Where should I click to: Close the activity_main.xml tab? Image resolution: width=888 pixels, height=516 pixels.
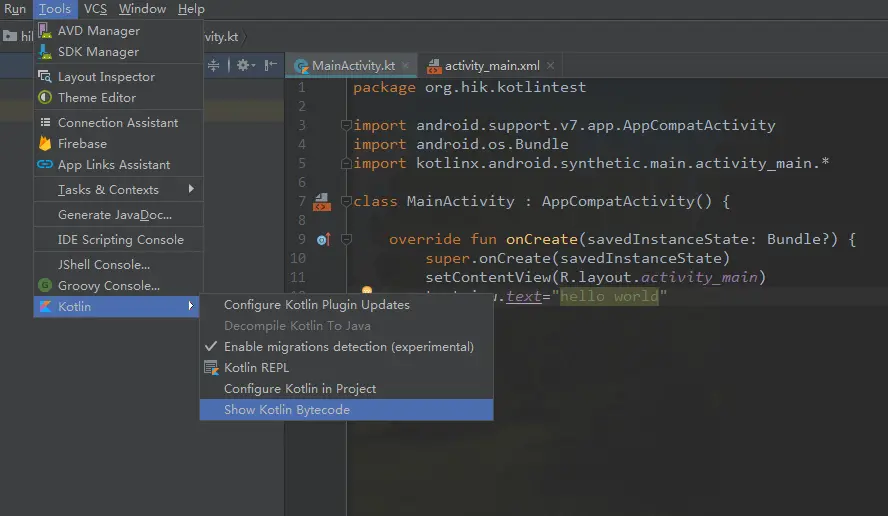[x=550, y=66]
